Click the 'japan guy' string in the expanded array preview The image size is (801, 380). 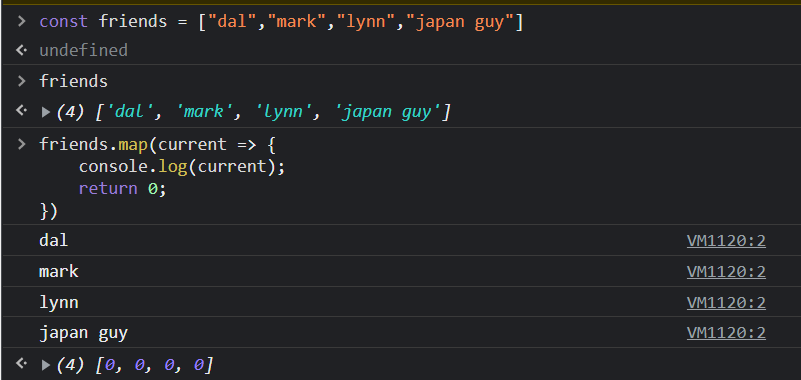pos(388,112)
